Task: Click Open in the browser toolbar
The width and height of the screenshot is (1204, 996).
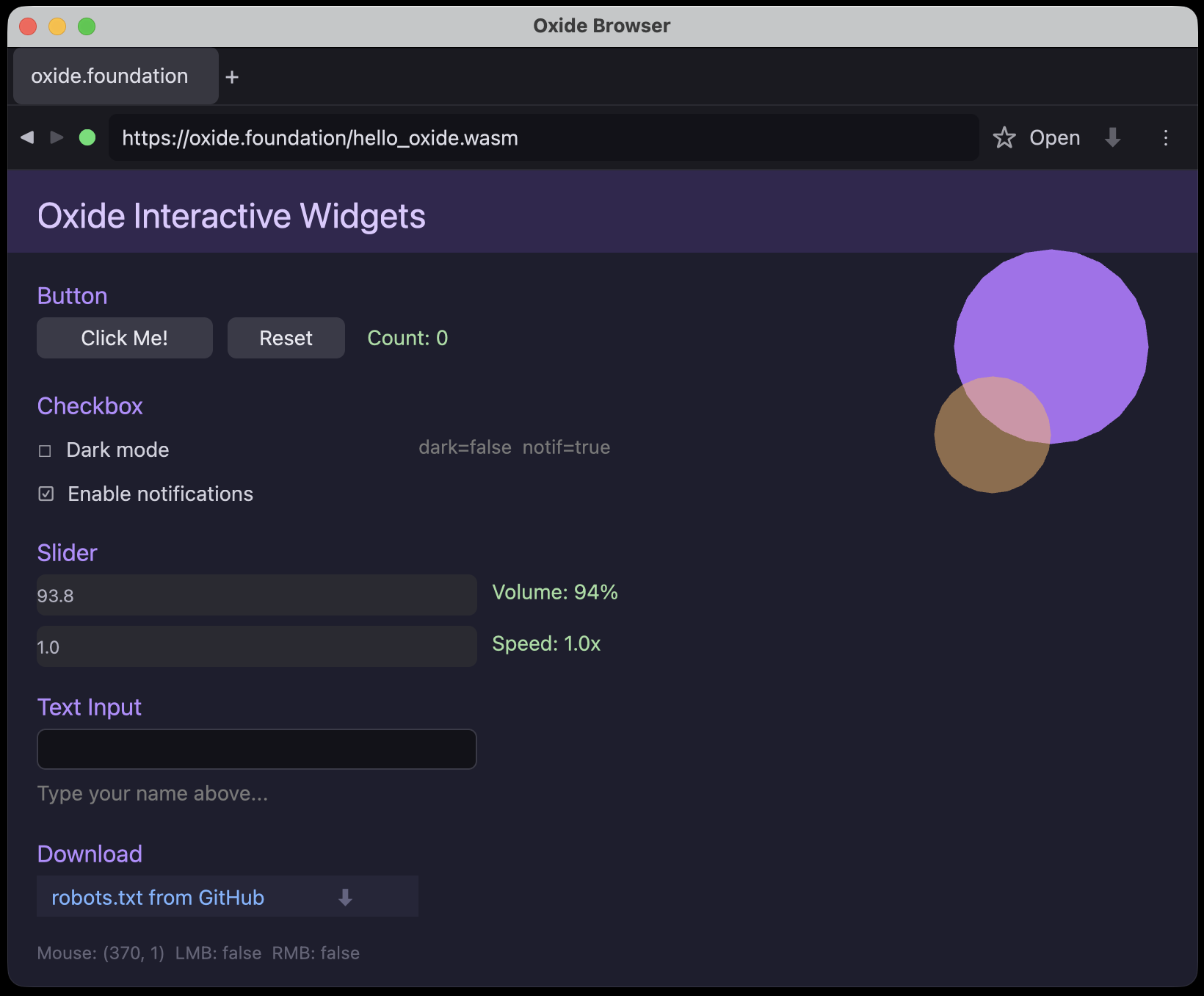Action: 1055,137
